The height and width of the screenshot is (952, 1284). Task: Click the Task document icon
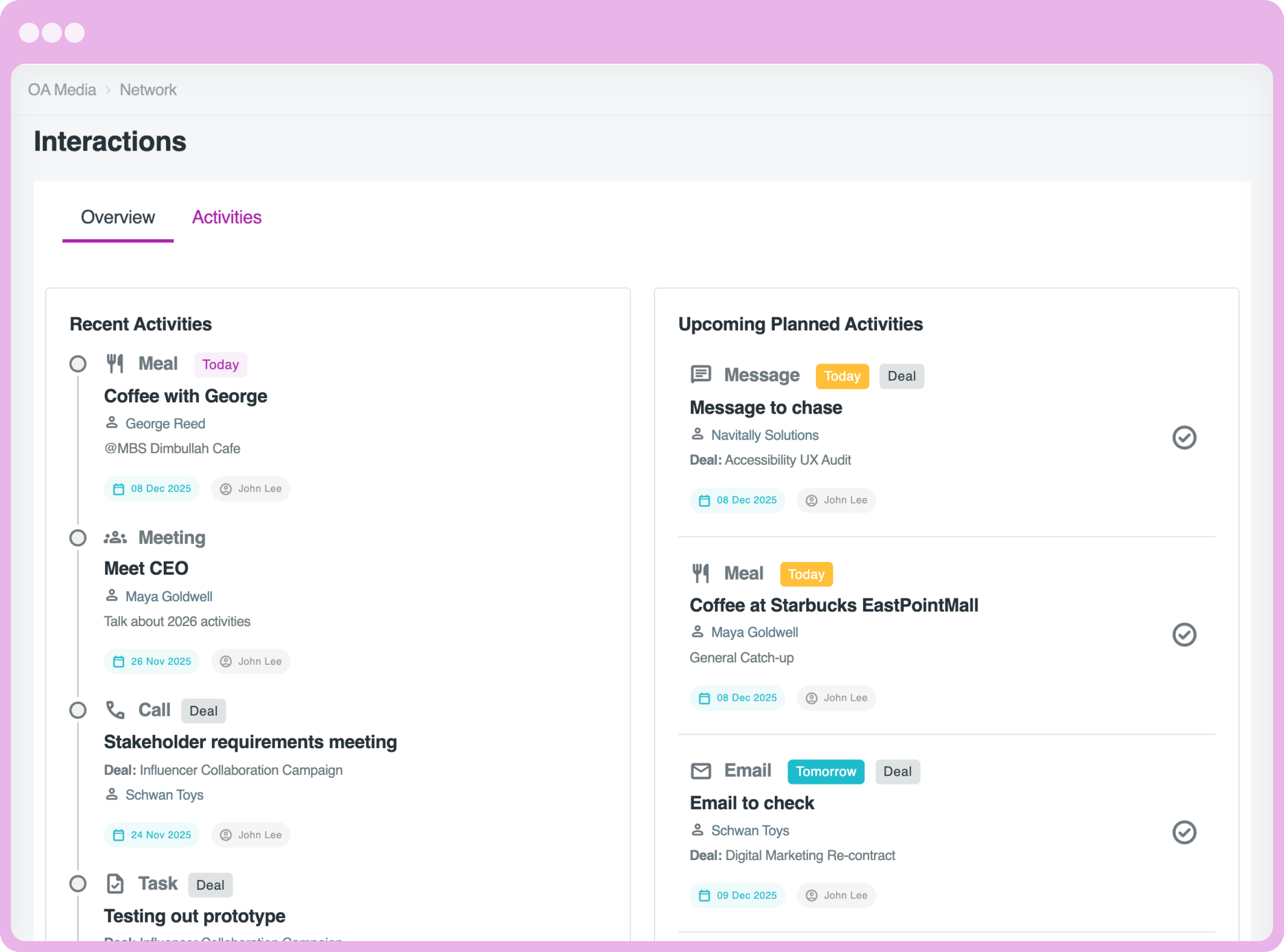coord(115,884)
